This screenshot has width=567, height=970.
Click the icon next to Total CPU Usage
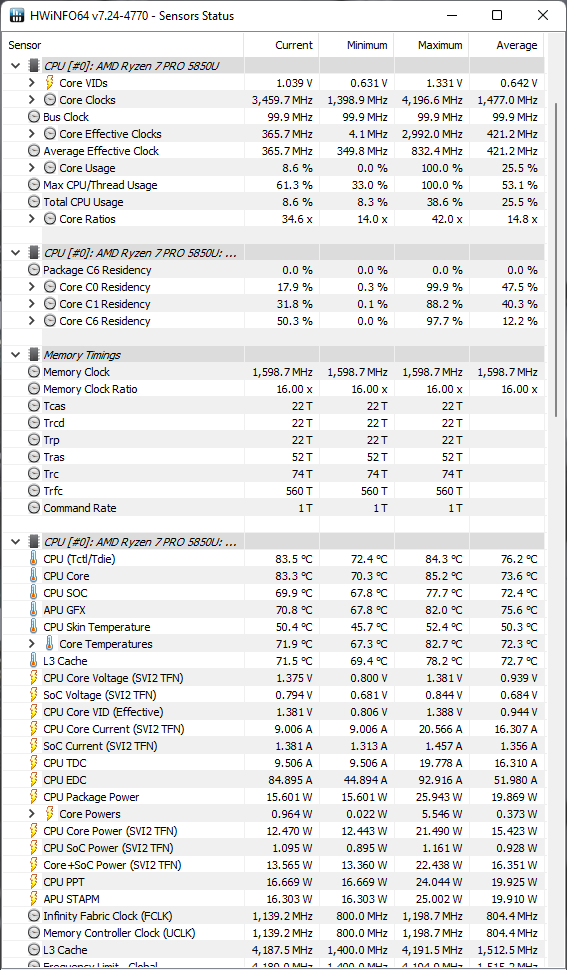34,202
